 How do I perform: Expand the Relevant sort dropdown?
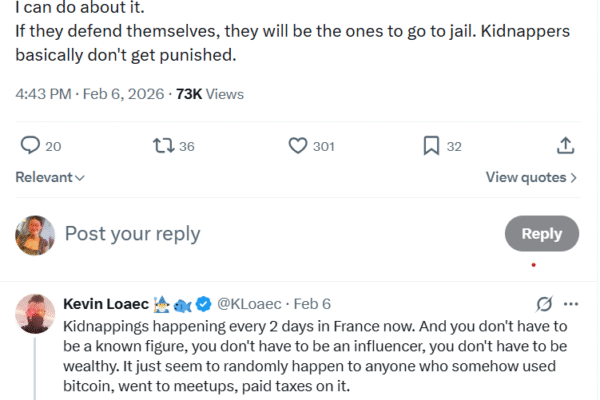click(x=50, y=177)
